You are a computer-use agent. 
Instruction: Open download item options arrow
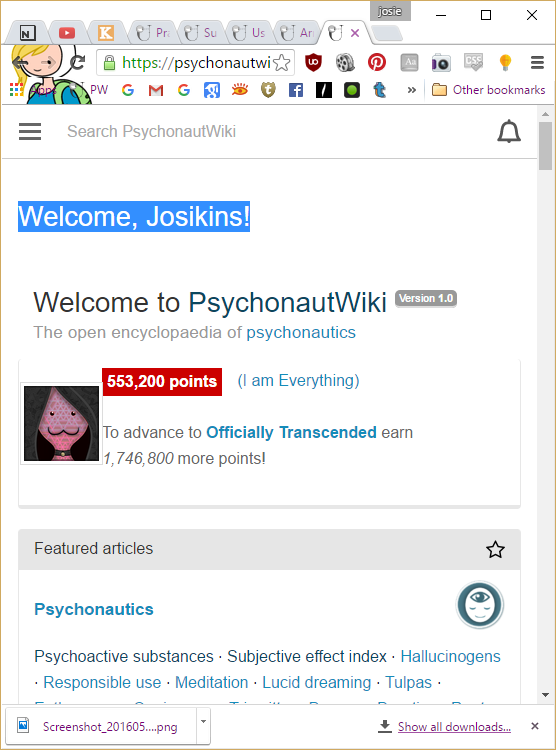203,722
